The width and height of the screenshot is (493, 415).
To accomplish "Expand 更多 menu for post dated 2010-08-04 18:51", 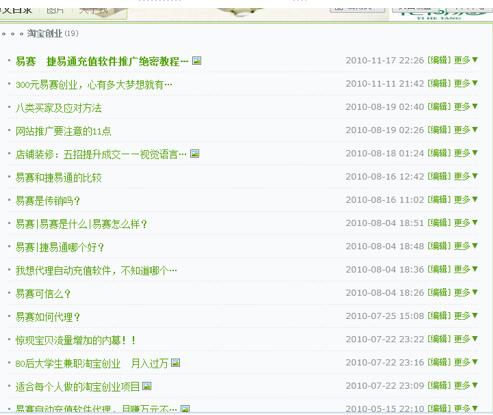I will 466,223.
